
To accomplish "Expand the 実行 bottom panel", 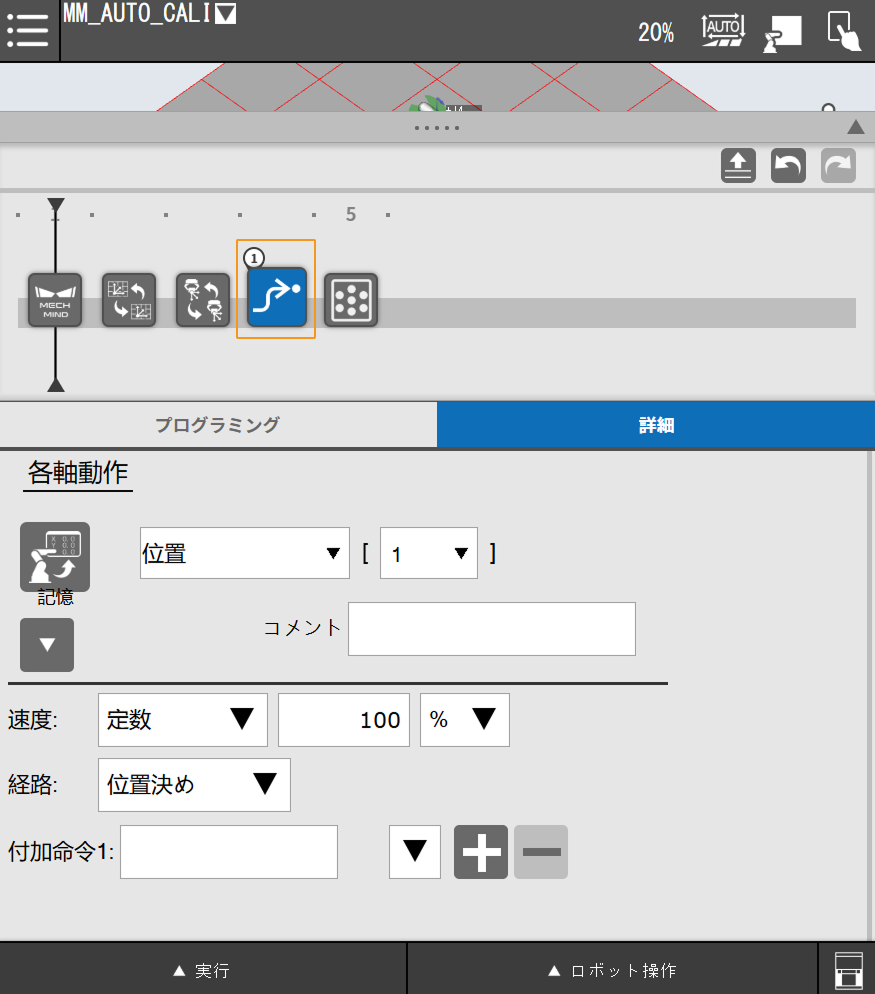I will (x=203, y=970).
